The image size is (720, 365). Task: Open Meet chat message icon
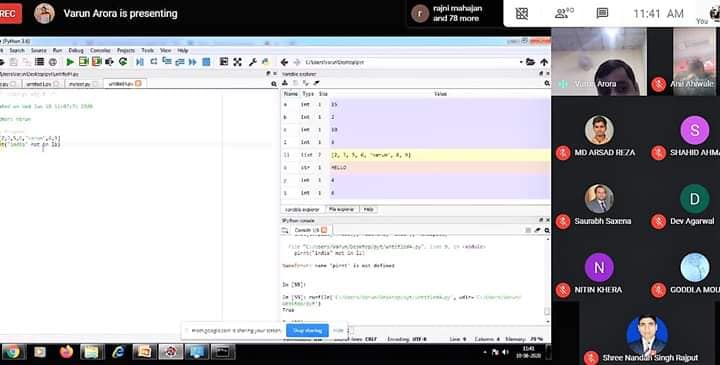[x=602, y=13]
